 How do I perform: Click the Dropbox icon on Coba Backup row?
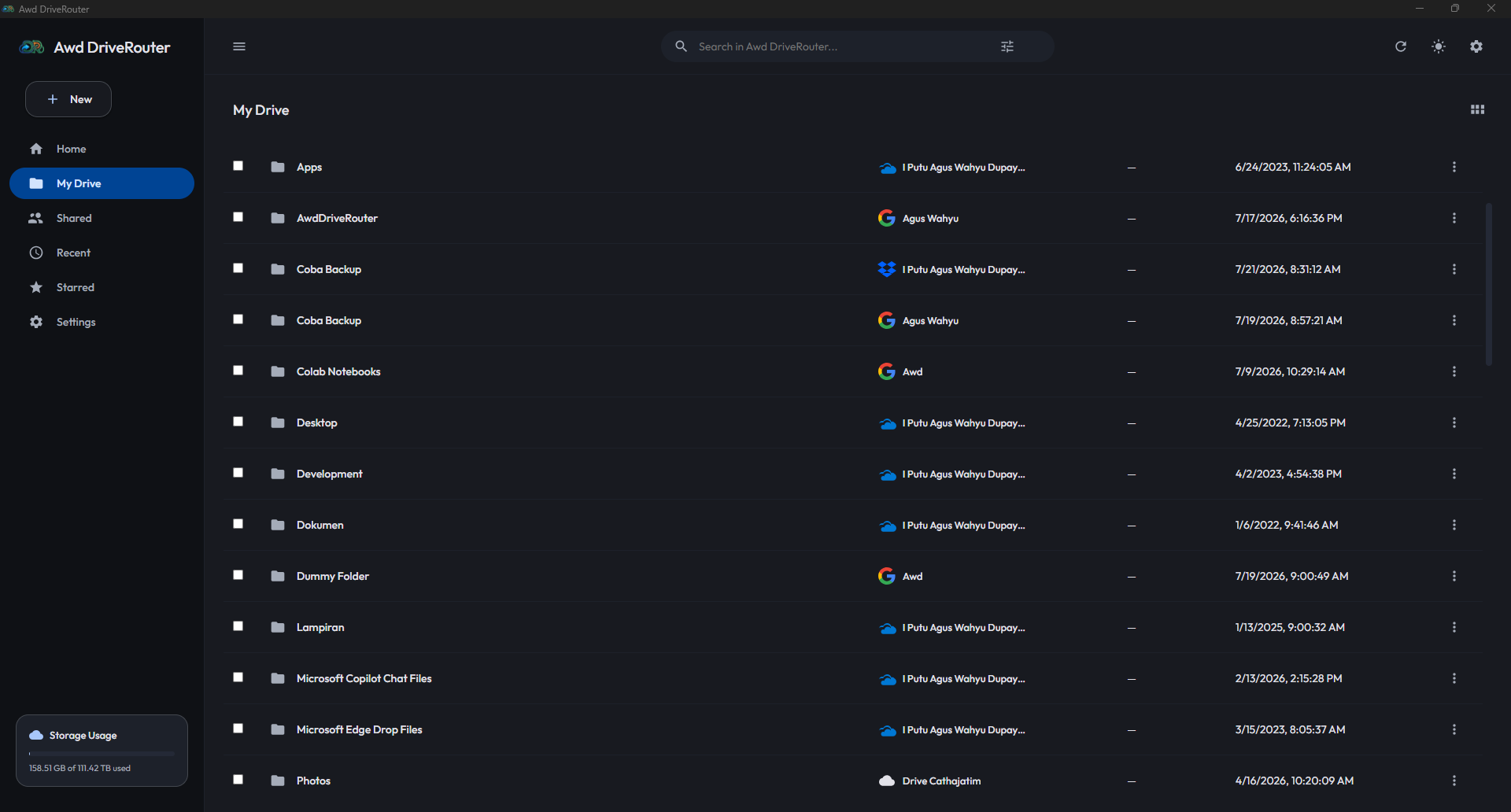(x=887, y=269)
